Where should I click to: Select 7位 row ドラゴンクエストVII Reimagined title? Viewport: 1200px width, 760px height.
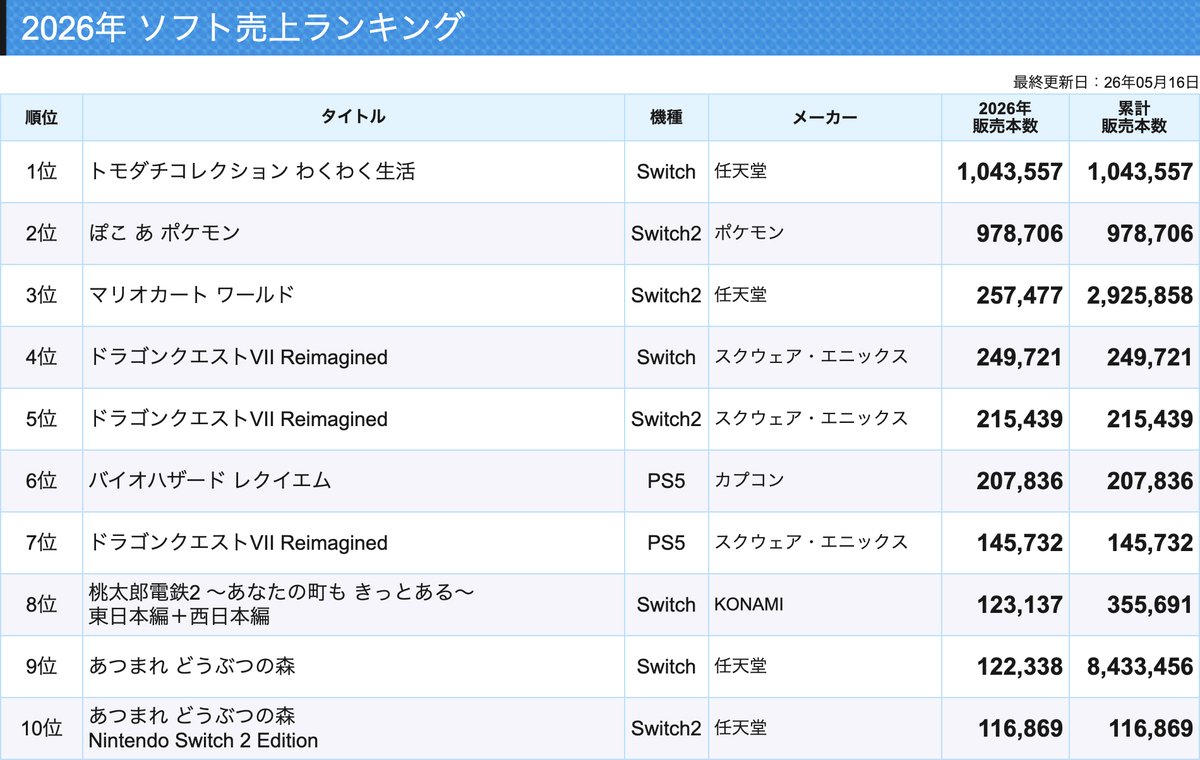[x=238, y=543]
